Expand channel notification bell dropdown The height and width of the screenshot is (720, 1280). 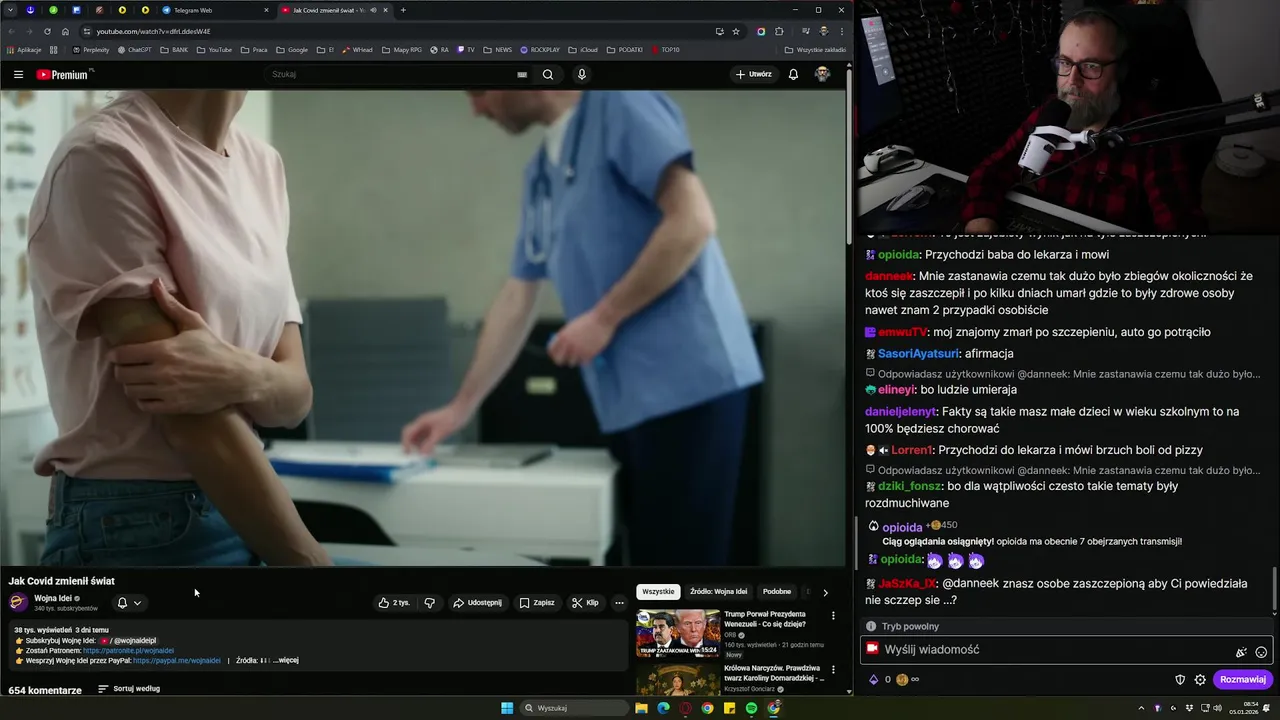[129, 603]
